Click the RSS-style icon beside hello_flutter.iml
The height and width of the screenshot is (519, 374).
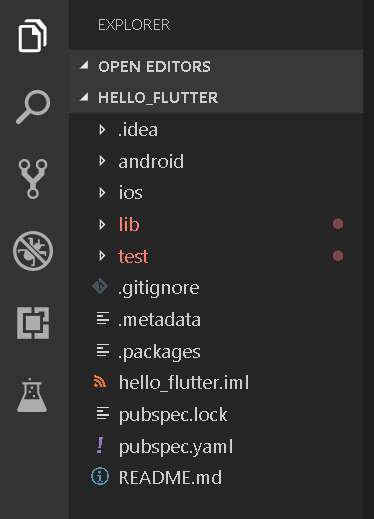[x=100, y=381]
